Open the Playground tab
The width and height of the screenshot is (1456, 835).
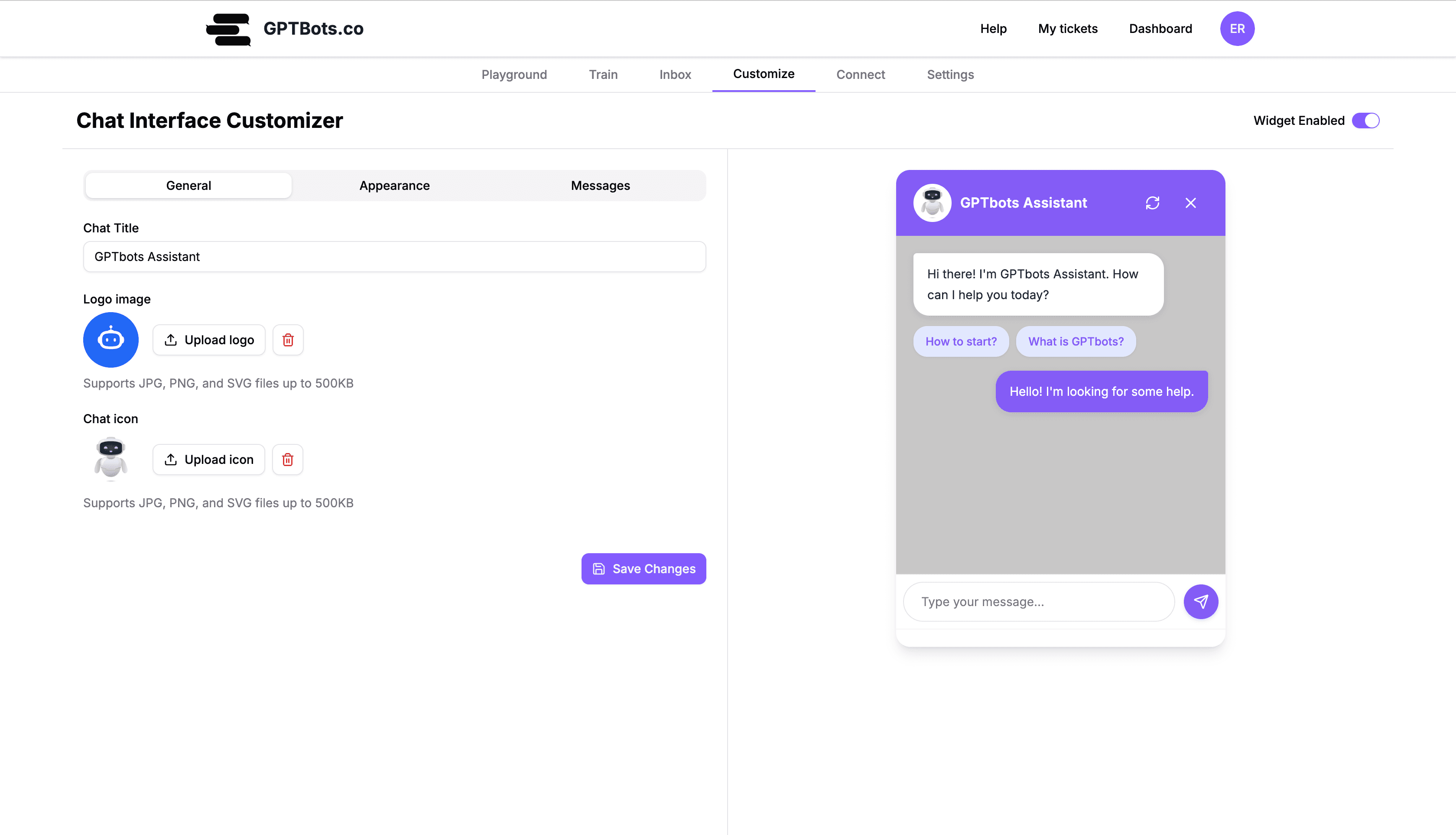(514, 75)
